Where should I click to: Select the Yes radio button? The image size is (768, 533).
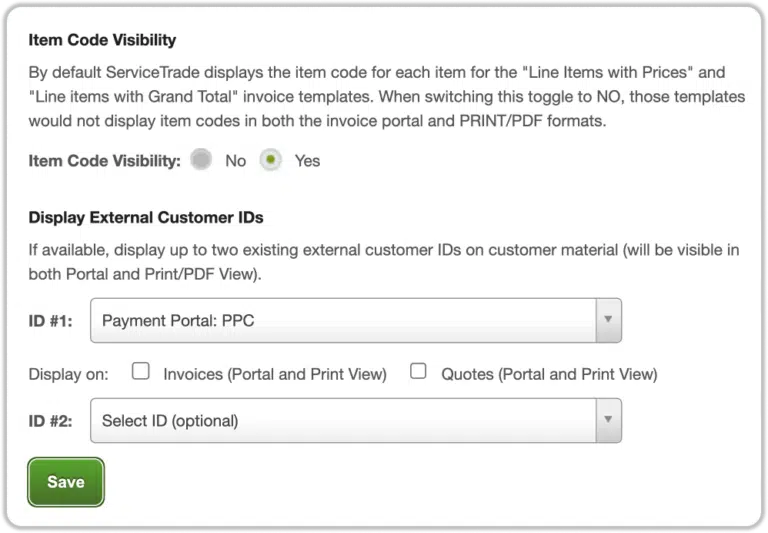[x=270, y=160]
